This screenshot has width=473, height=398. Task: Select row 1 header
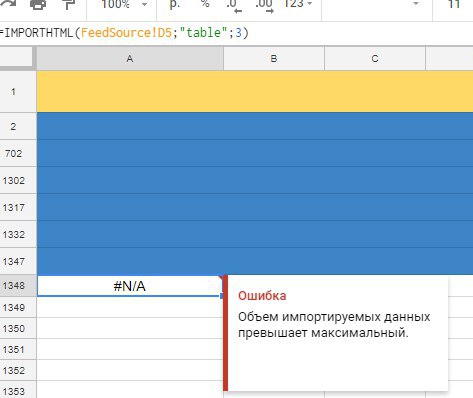(x=18, y=91)
